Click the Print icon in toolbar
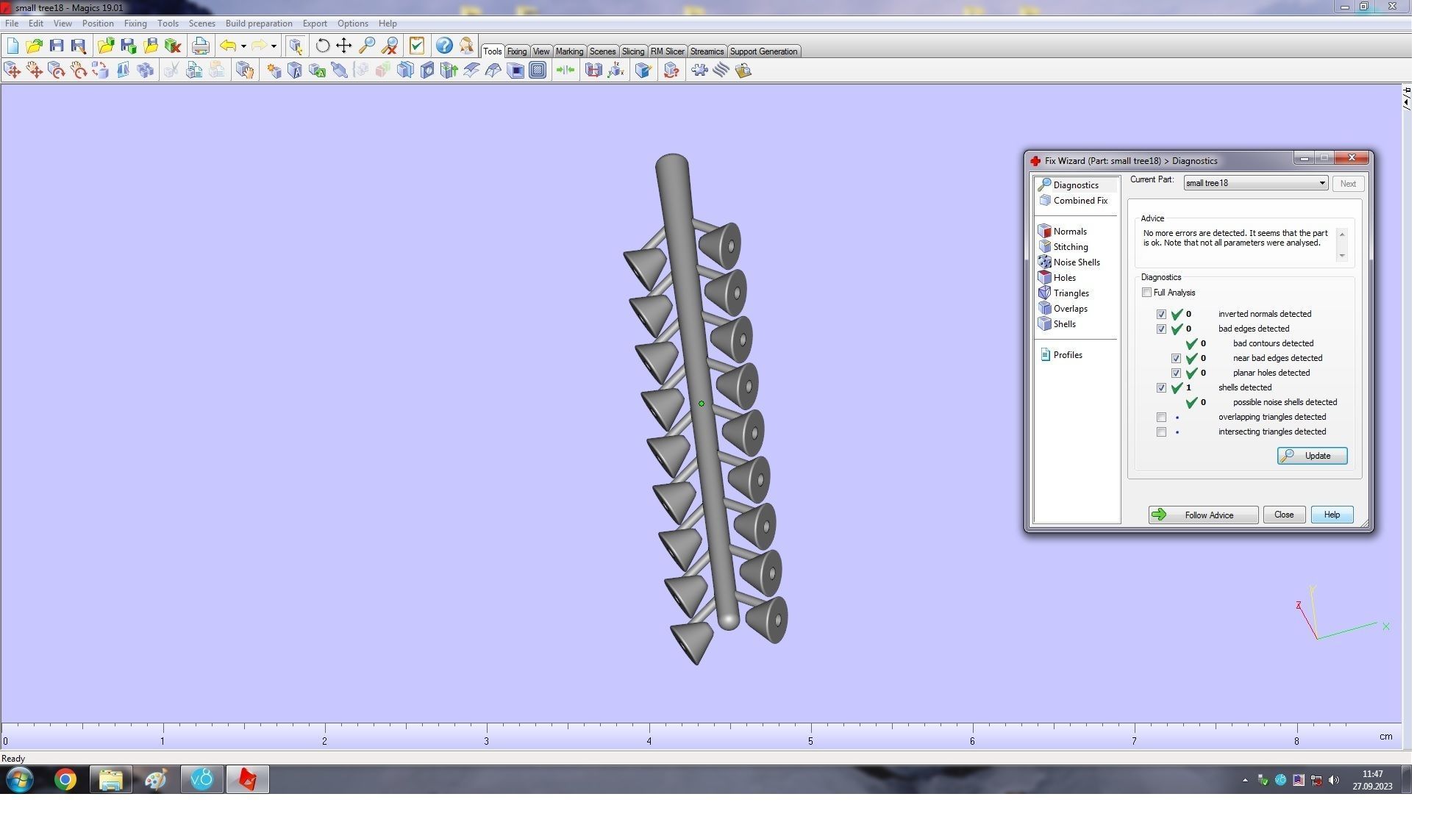 tap(200, 46)
